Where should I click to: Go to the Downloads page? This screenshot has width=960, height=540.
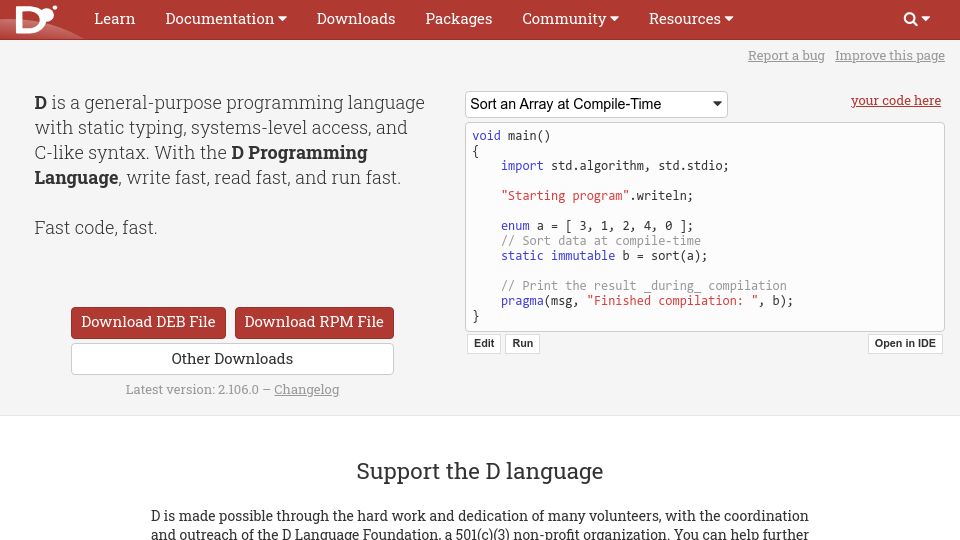(x=356, y=19)
